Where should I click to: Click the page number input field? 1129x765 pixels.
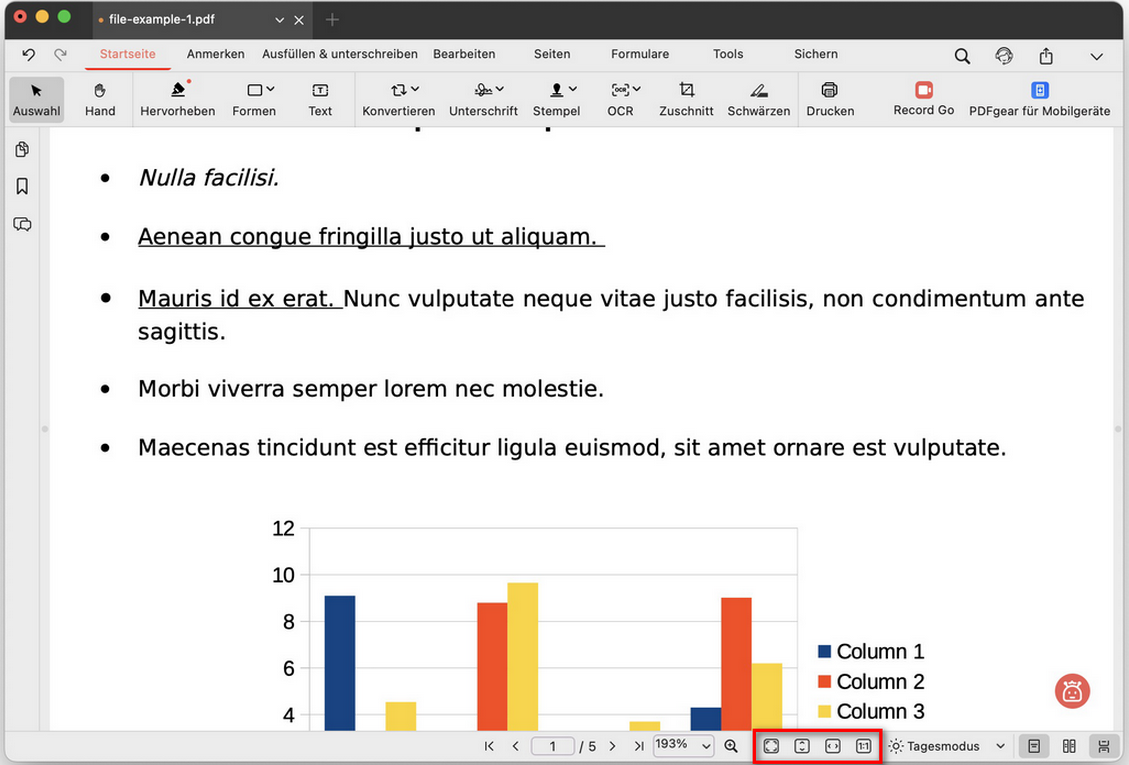coord(552,746)
